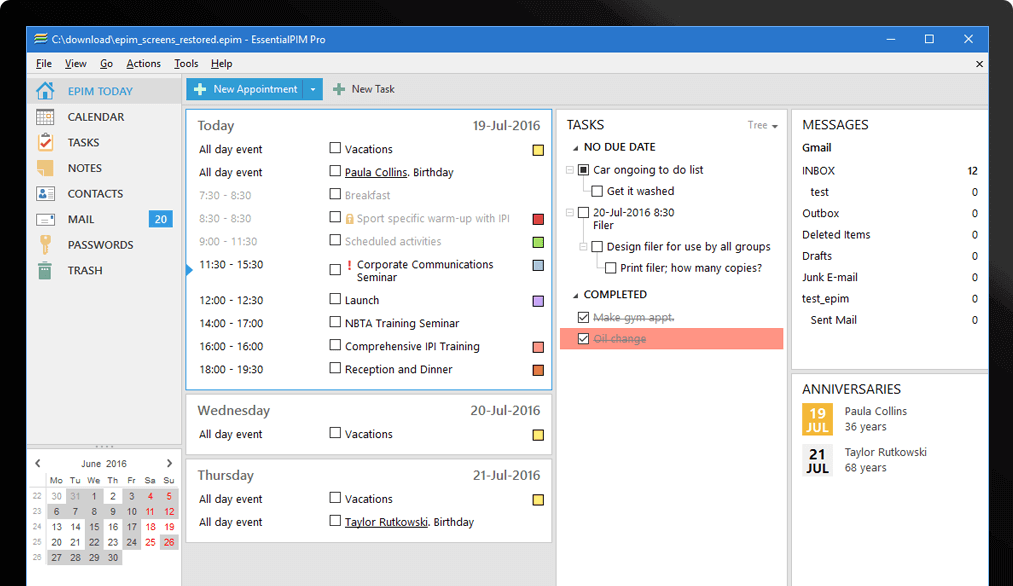
Task: Open the New Appointment dropdown arrow
Action: [313, 89]
